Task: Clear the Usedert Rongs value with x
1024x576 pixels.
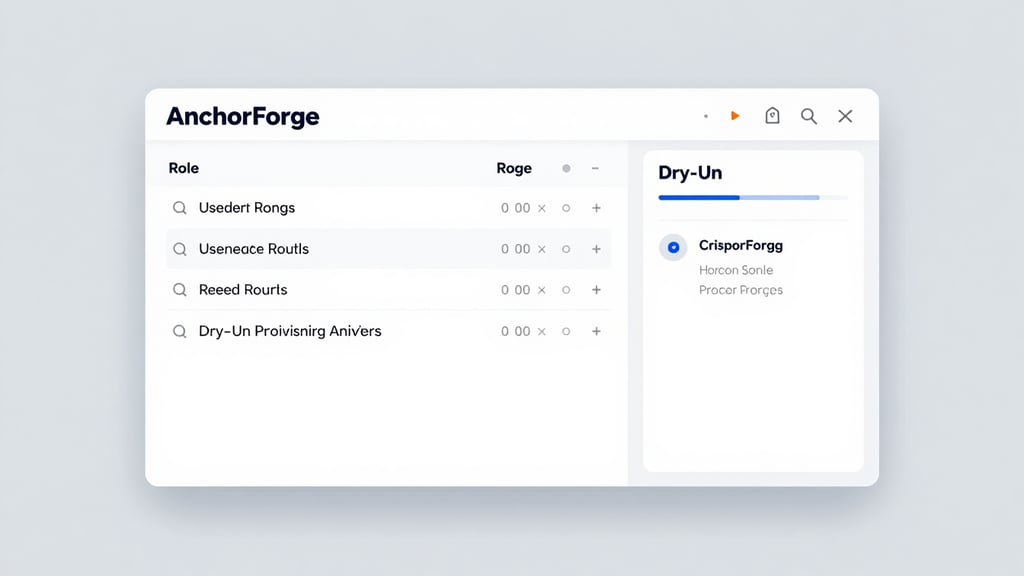Action: tap(541, 208)
